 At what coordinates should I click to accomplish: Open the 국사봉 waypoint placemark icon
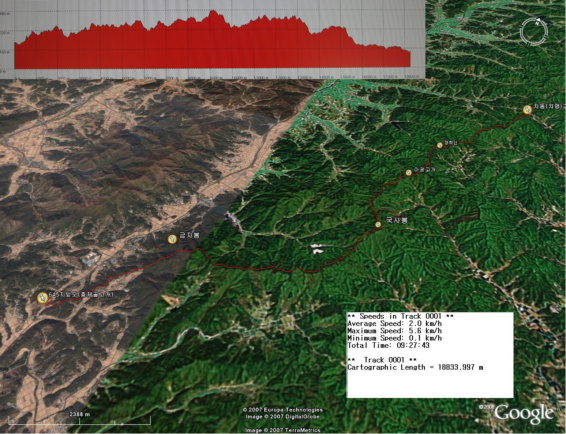(378, 225)
